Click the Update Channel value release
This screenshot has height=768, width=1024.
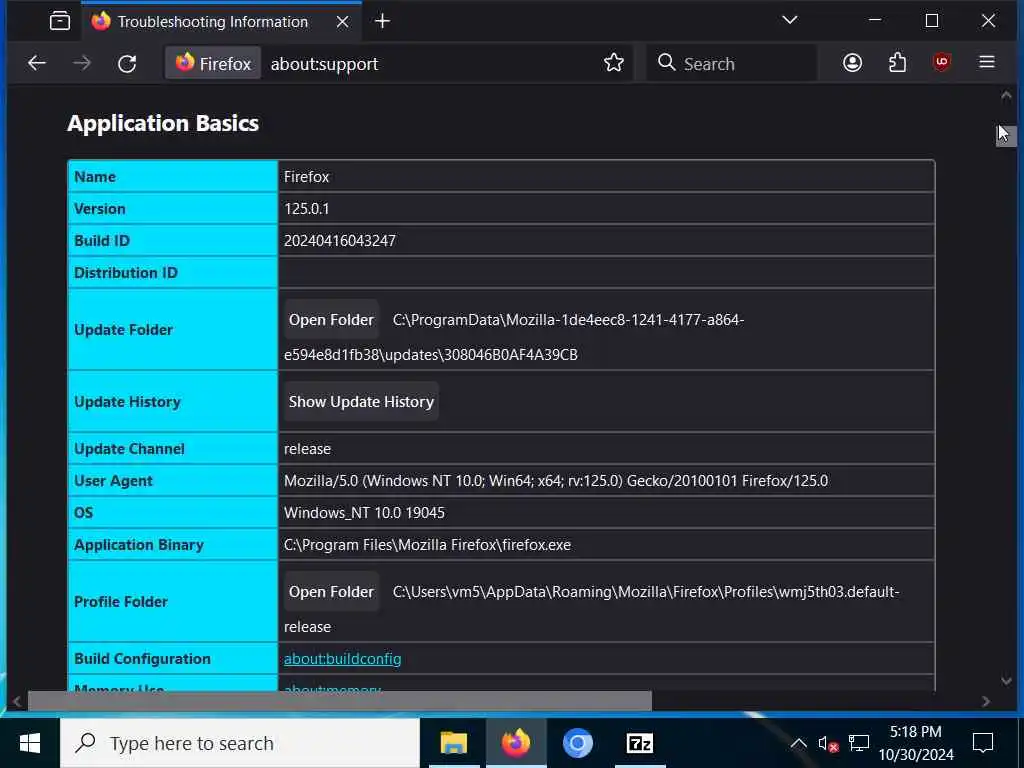(307, 449)
